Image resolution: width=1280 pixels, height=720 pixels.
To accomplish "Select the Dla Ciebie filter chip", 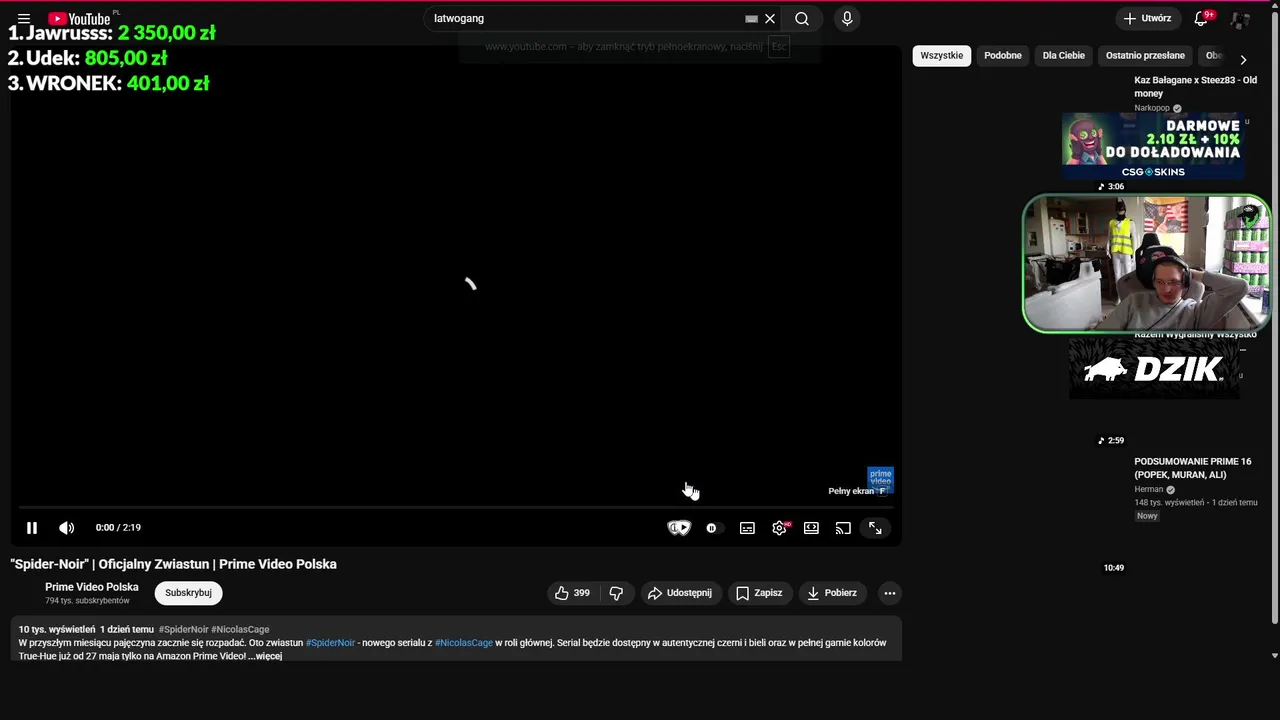I will pyautogui.click(x=1064, y=56).
